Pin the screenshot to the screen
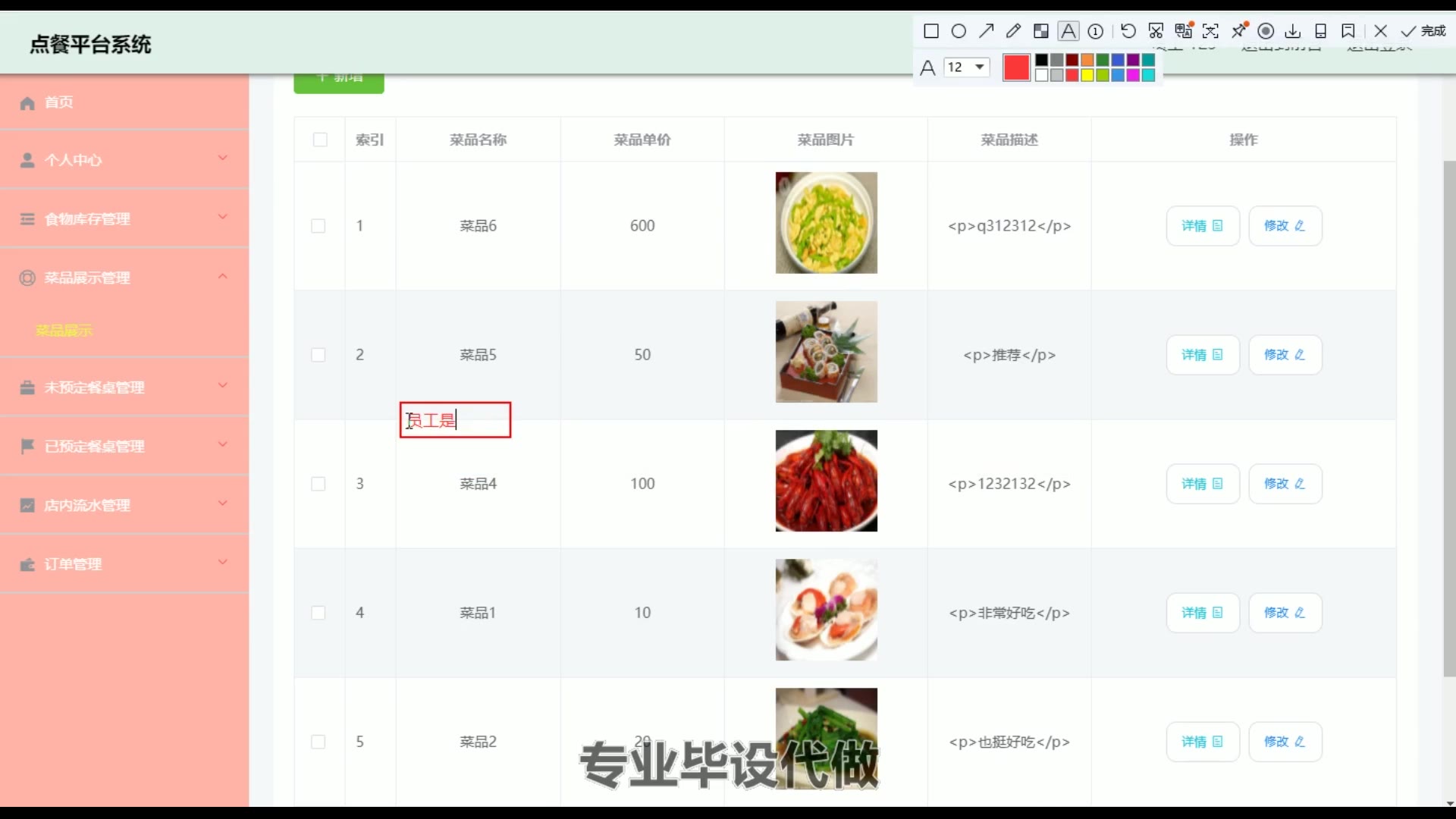The image size is (1456, 819). [1239, 30]
